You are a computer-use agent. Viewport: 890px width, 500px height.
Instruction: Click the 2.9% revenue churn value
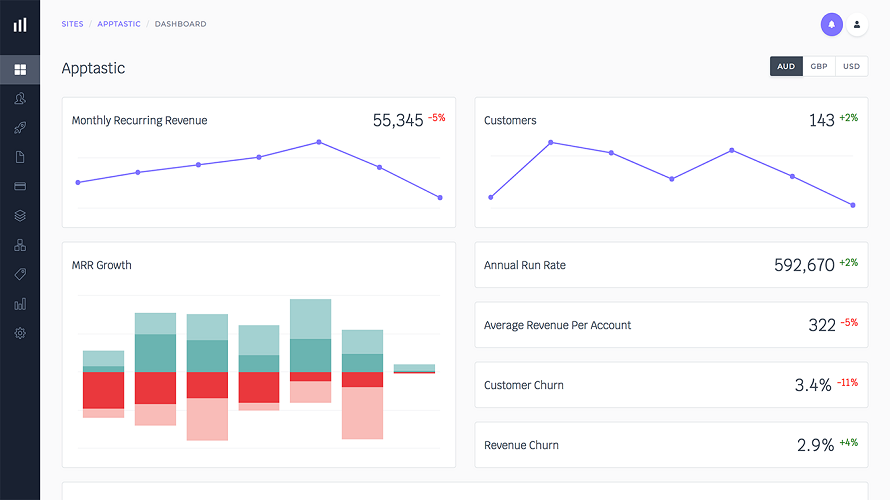tap(815, 445)
